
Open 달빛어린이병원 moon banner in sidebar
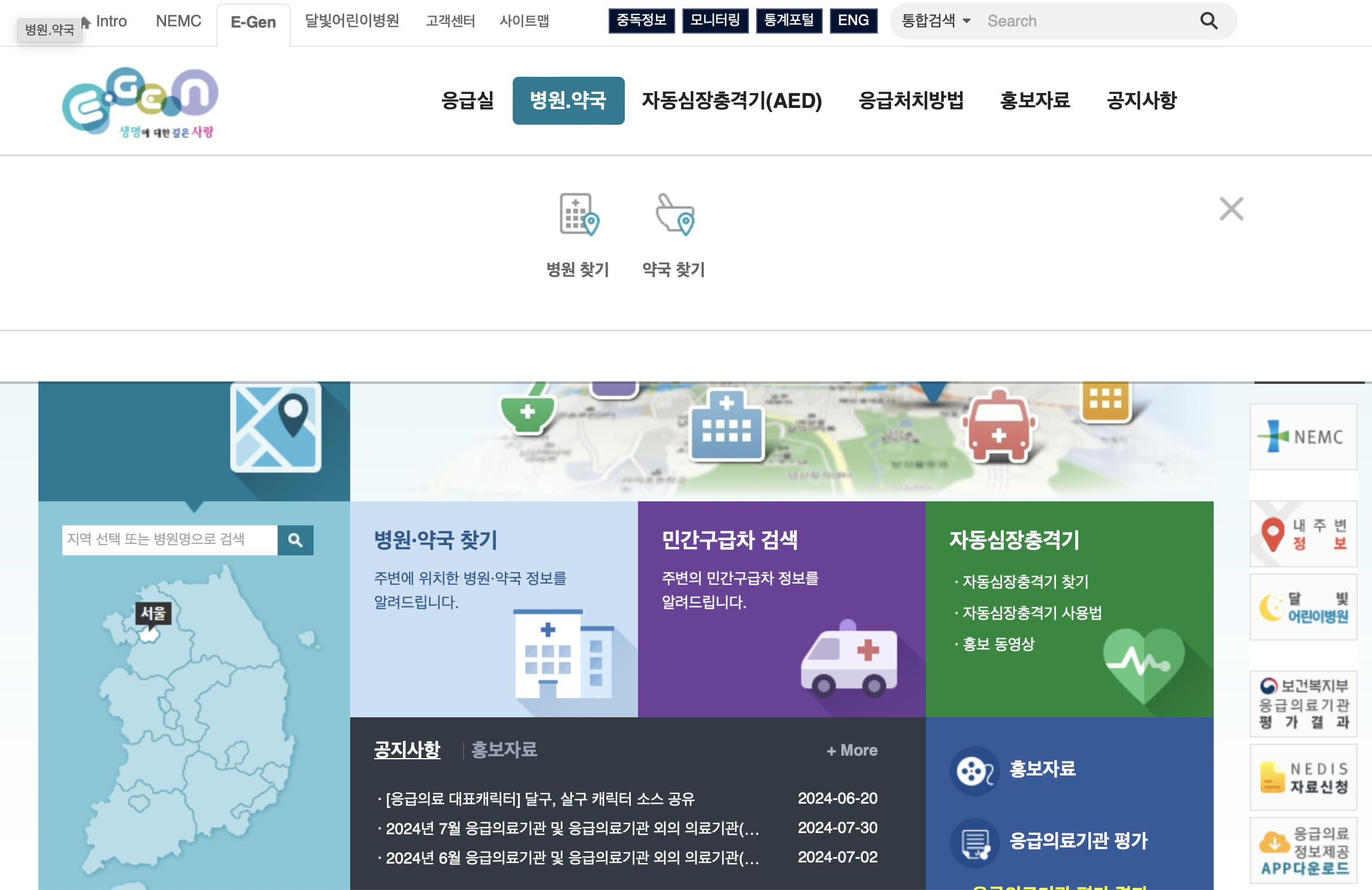tap(1303, 607)
